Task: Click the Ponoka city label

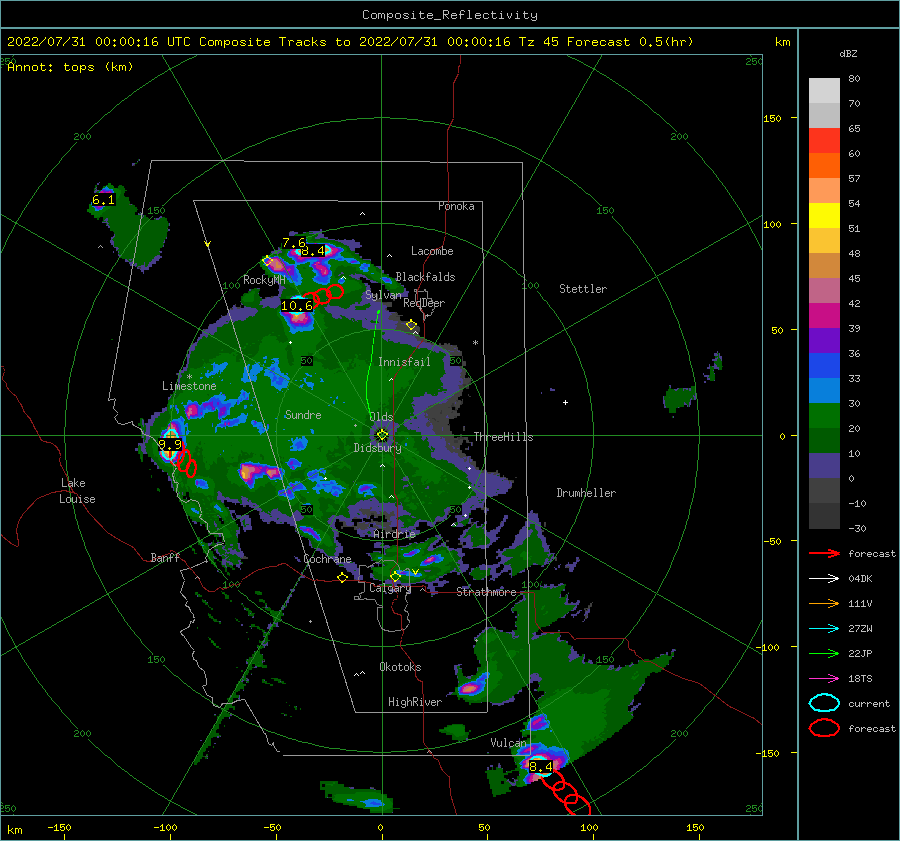Action: coord(456,206)
